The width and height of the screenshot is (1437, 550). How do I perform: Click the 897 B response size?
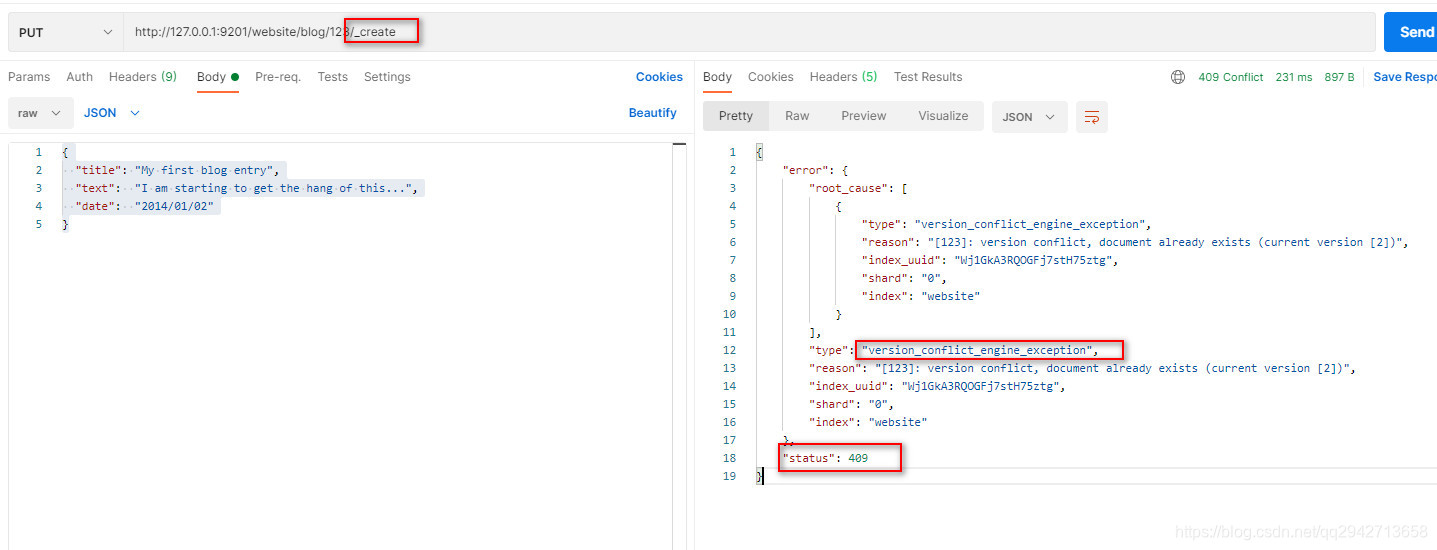click(x=1340, y=77)
